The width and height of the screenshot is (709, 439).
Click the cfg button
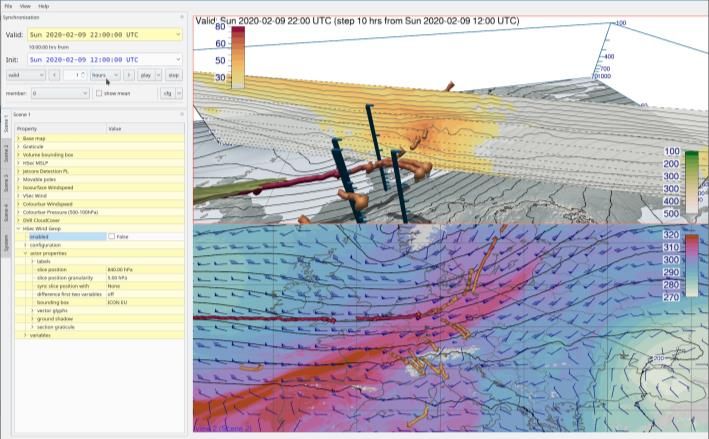167,93
